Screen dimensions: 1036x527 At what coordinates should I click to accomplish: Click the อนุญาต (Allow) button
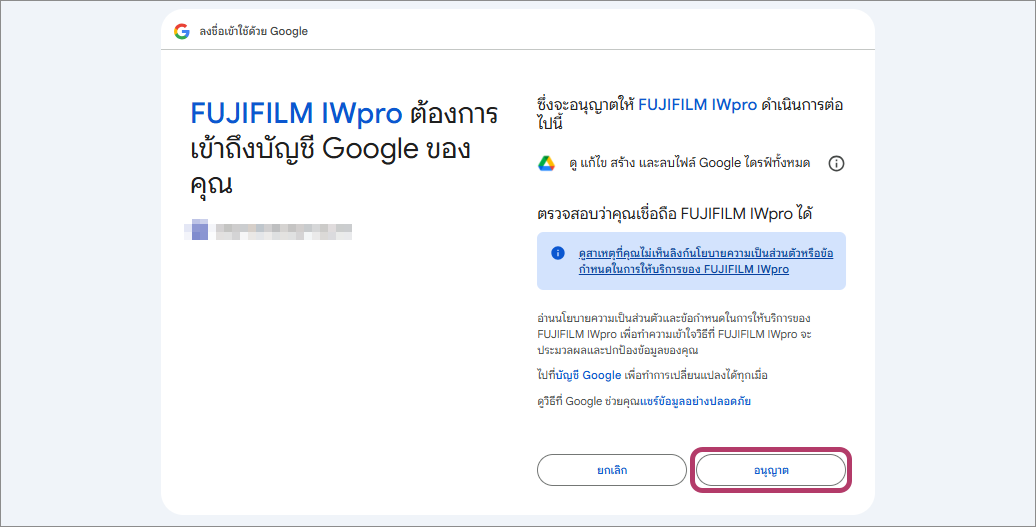click(x=770, y=470)
